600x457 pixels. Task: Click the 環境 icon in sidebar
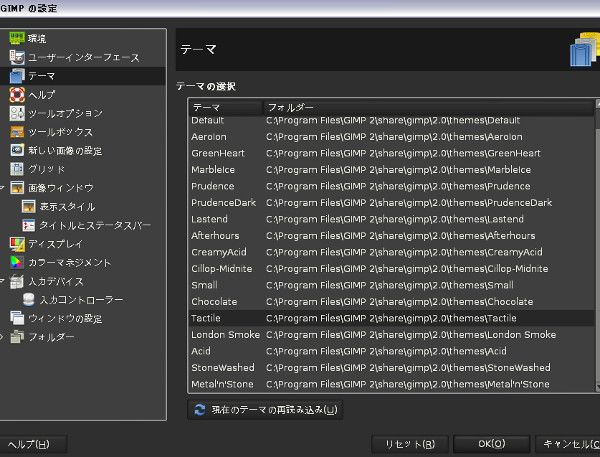[17, 38]
